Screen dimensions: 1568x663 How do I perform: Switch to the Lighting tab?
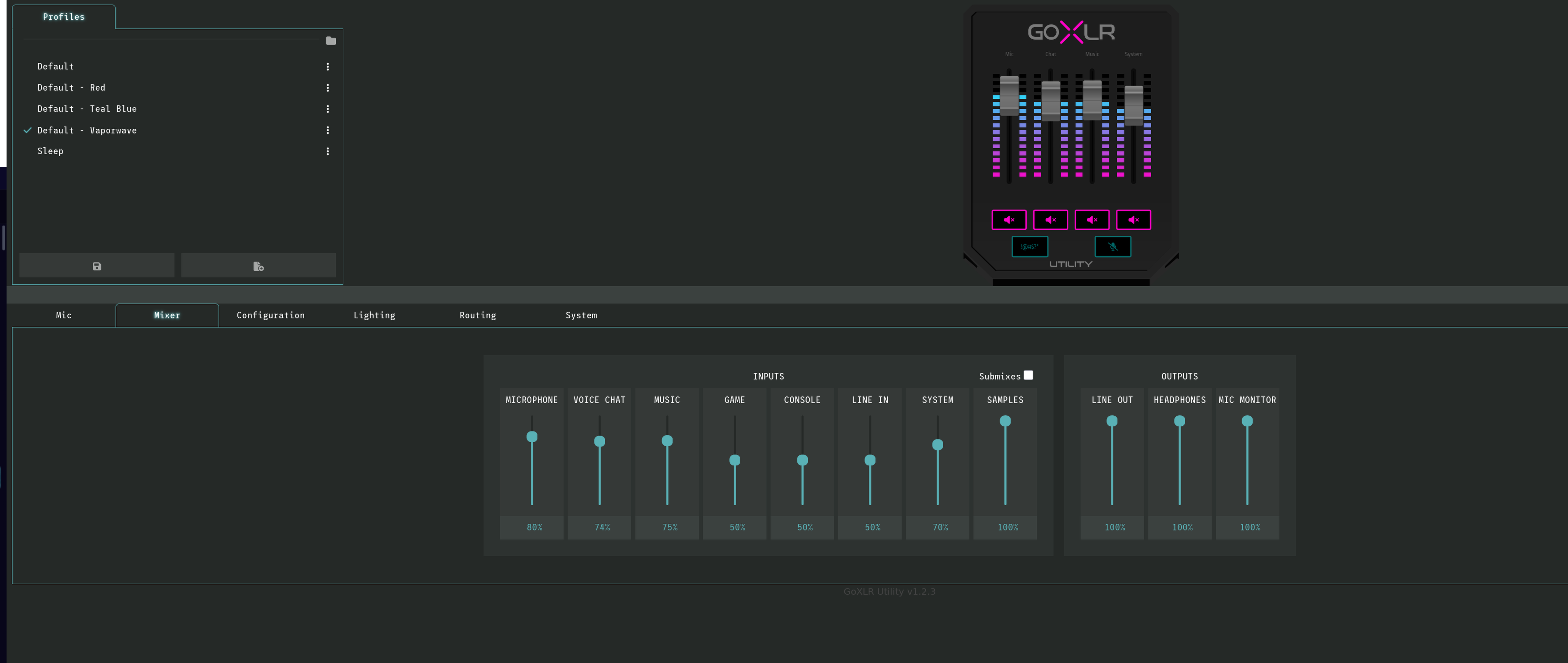click(x=374, y=315)
